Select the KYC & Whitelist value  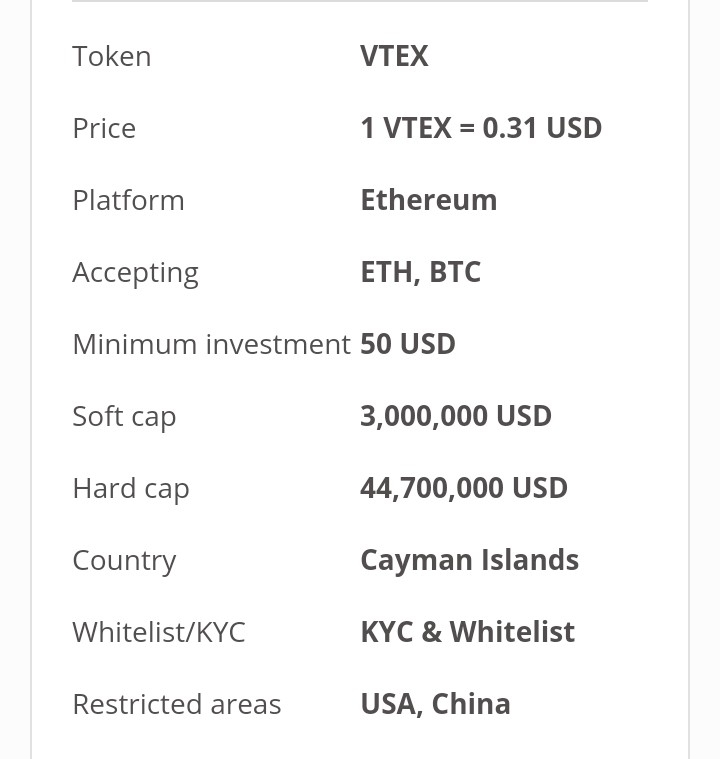[x=467, y=632]
